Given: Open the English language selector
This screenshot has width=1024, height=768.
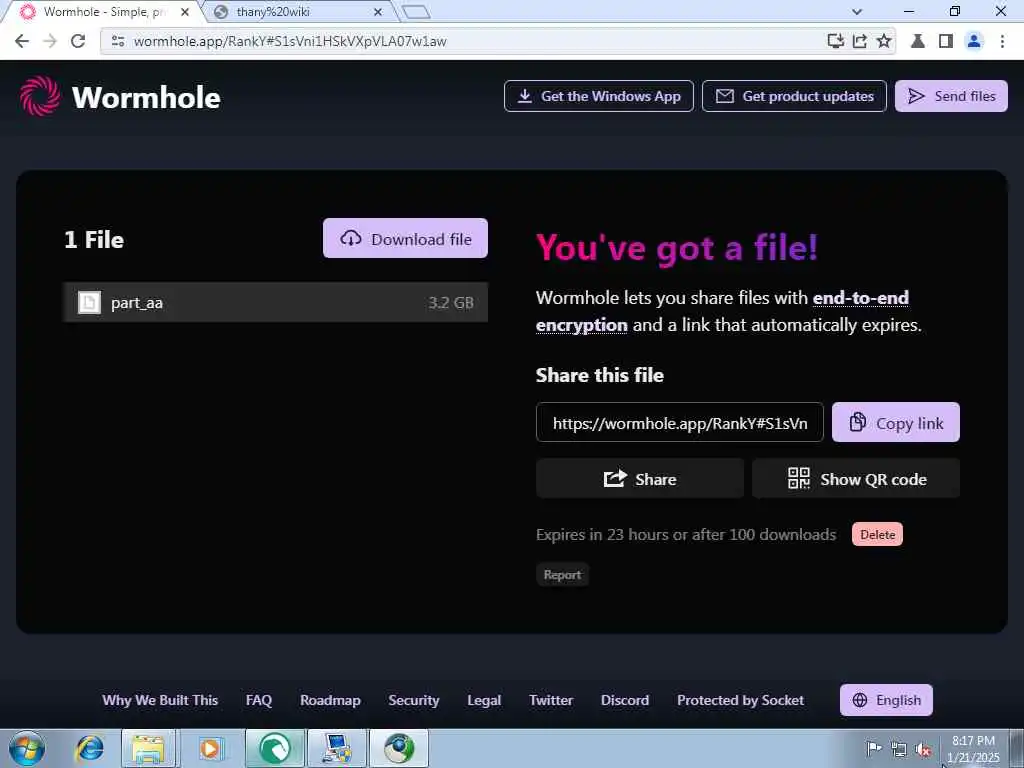Looking at the screenshot, I should pos(886,700).
